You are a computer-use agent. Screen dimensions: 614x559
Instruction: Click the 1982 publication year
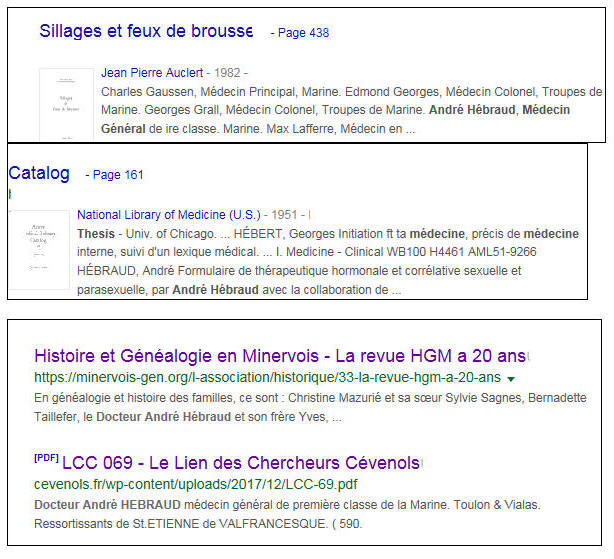227,73
